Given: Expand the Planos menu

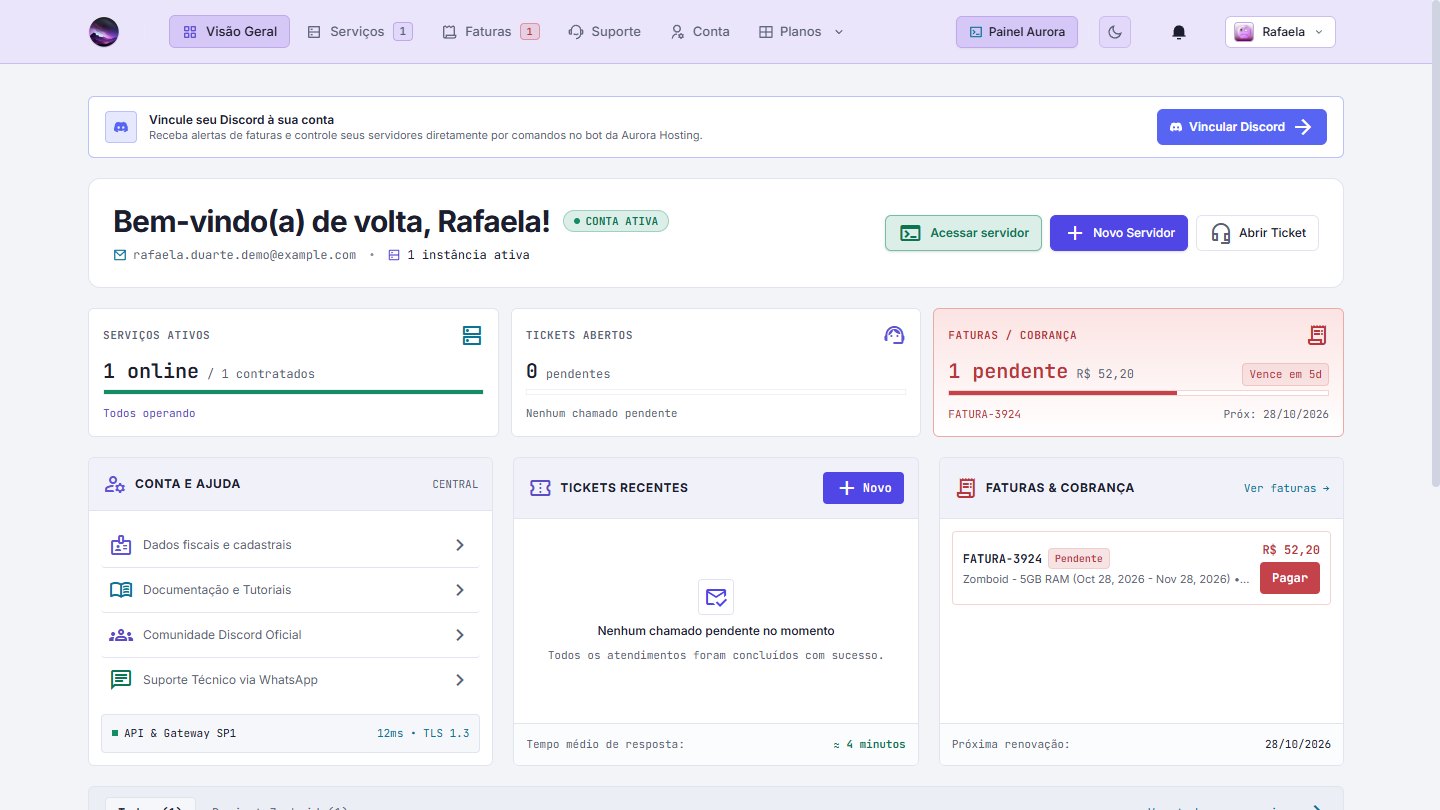Looking at the screenshot, I should point(801,32).
